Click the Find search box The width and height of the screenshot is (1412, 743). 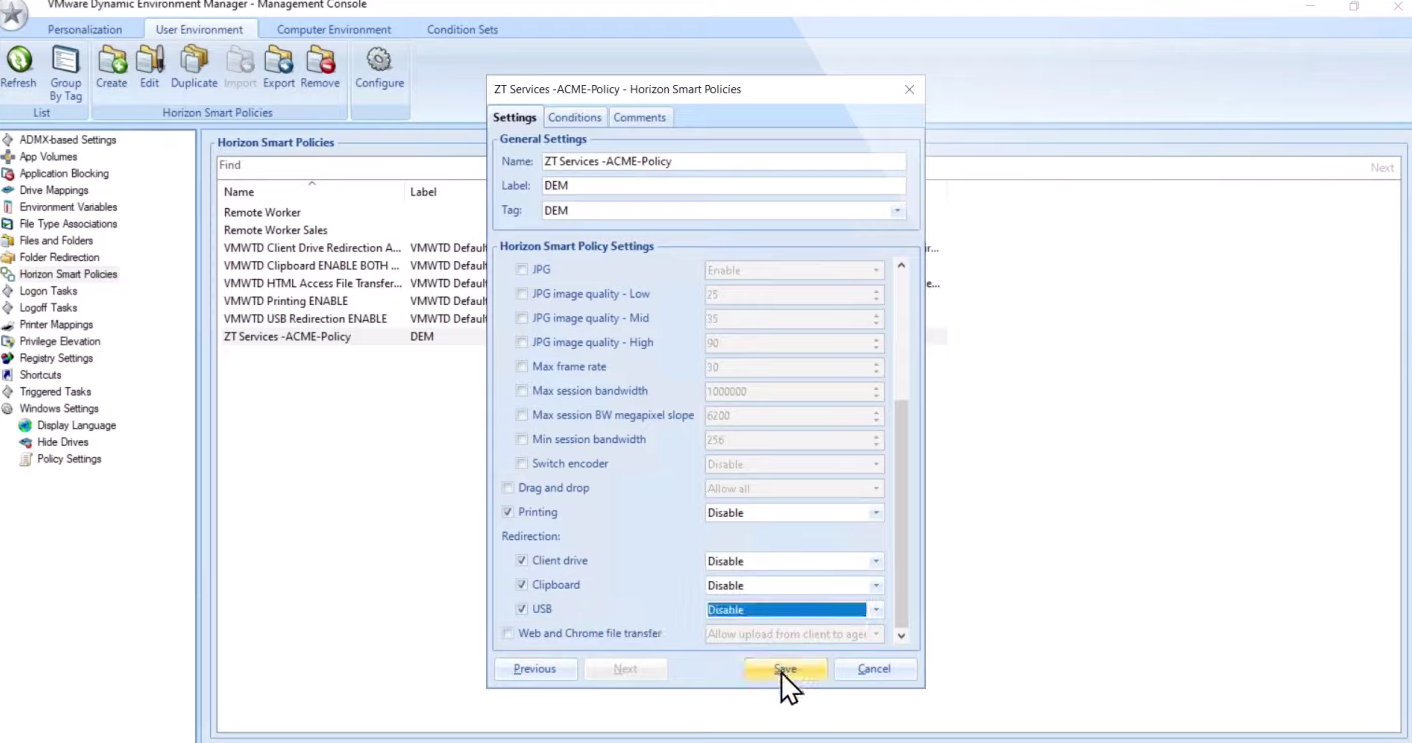pyautogui.click(x=352, y=165)
